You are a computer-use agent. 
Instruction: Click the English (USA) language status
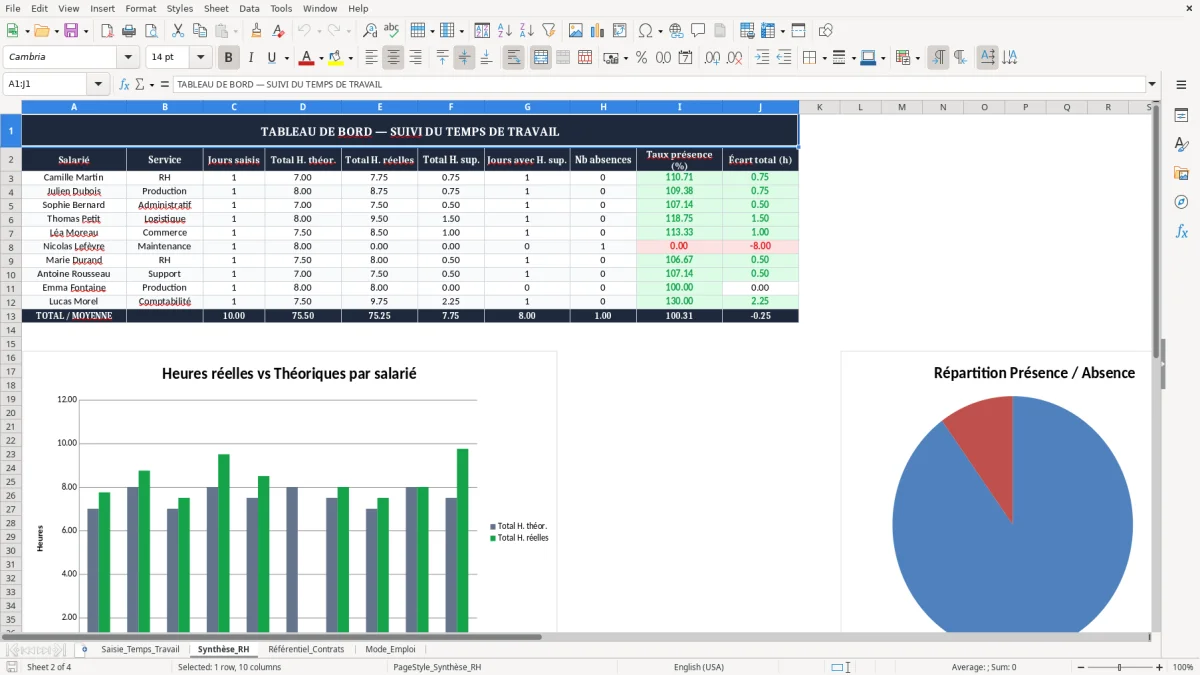699,667
